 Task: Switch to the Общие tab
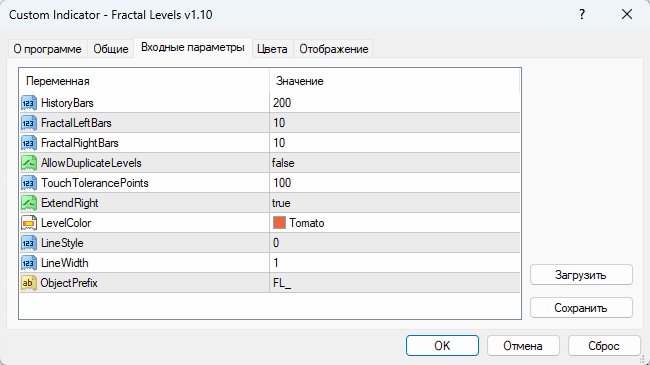pyautogui.click(x=111, y=49)
